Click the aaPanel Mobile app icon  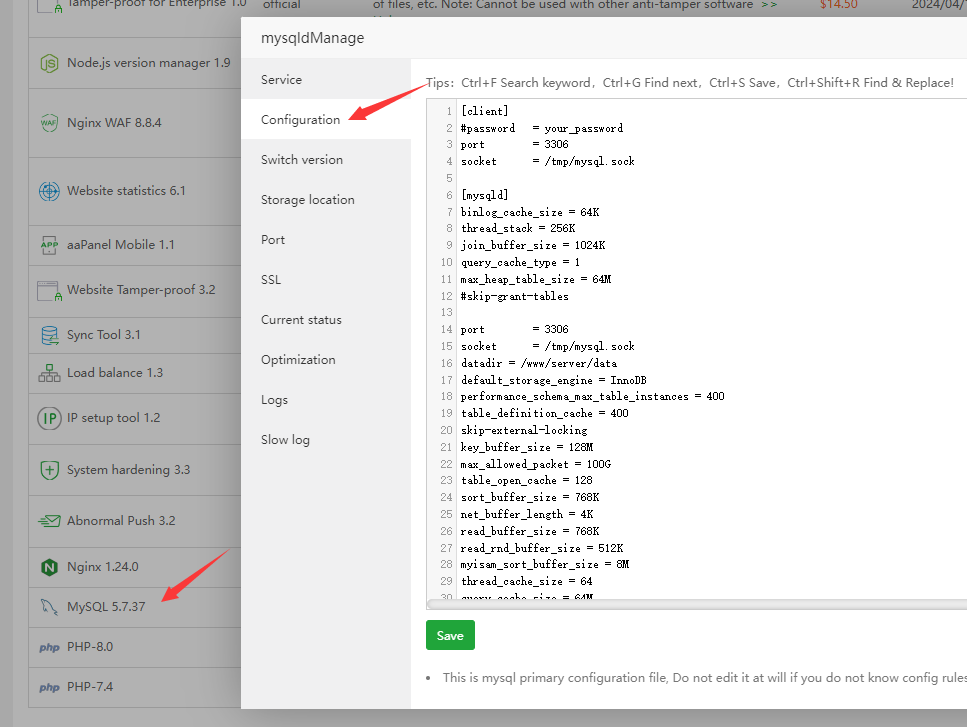(x=49, y=245)
